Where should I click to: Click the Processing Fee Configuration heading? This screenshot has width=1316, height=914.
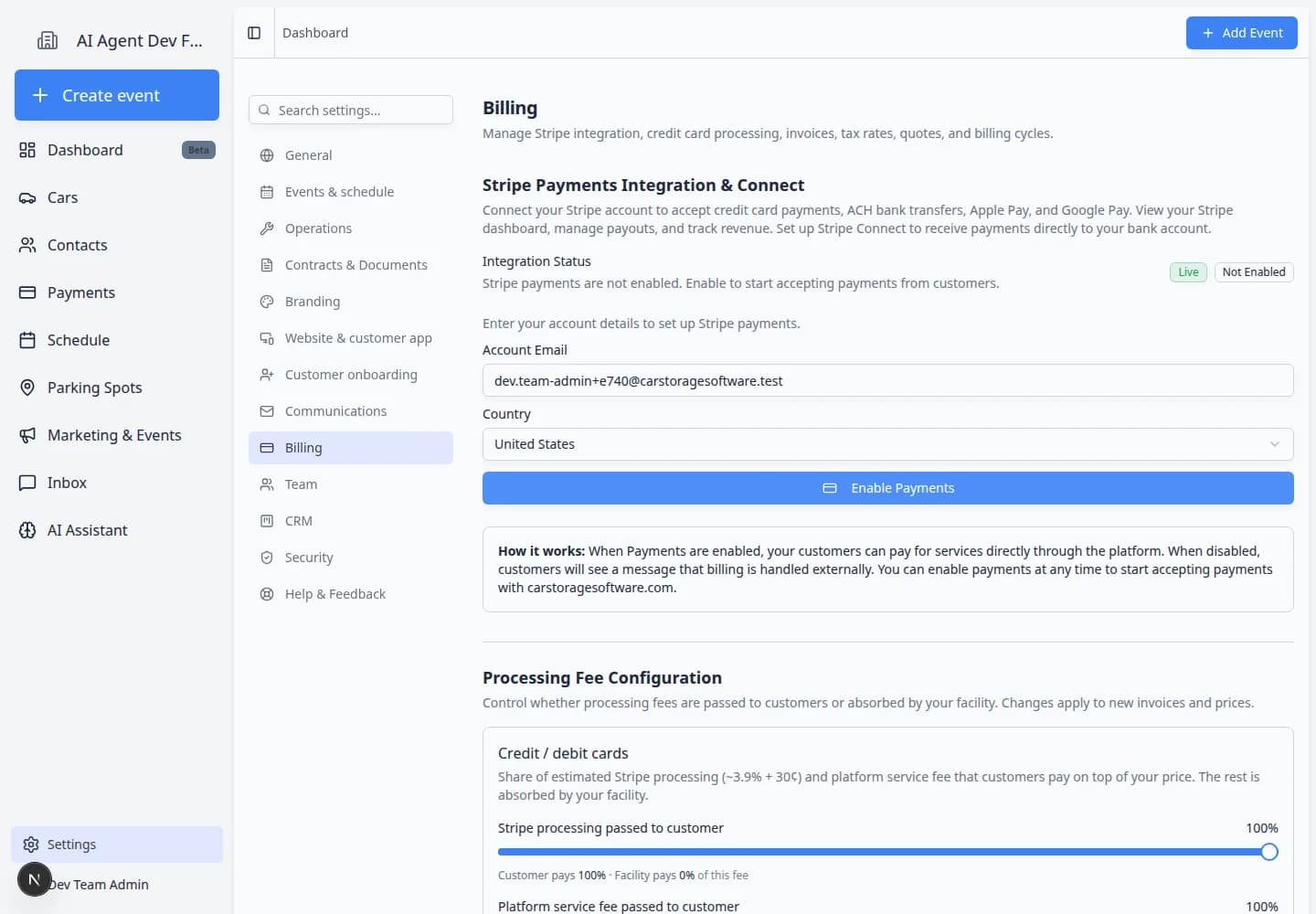[x=602, y=677]
